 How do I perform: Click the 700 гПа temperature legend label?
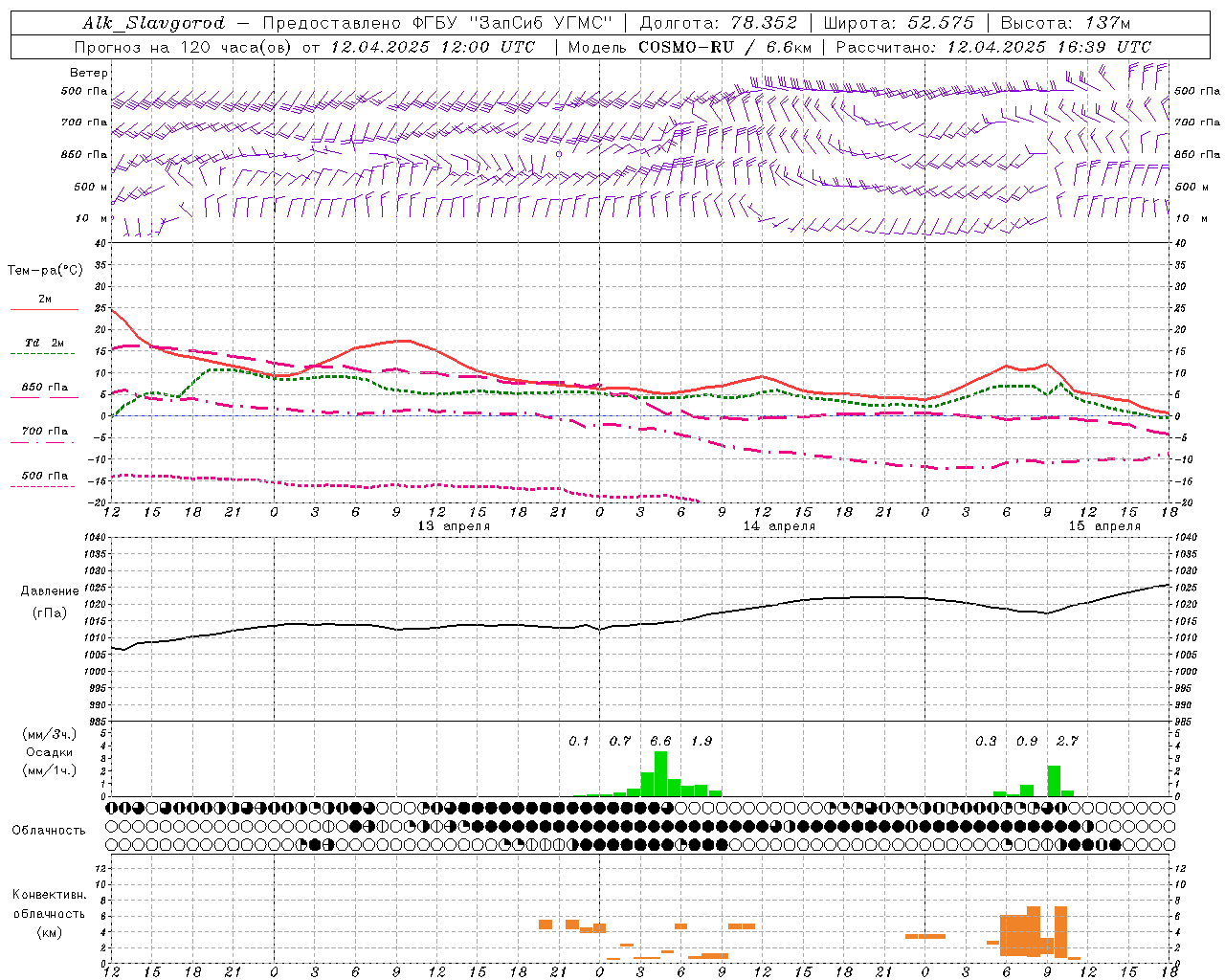tap(45, 431)
